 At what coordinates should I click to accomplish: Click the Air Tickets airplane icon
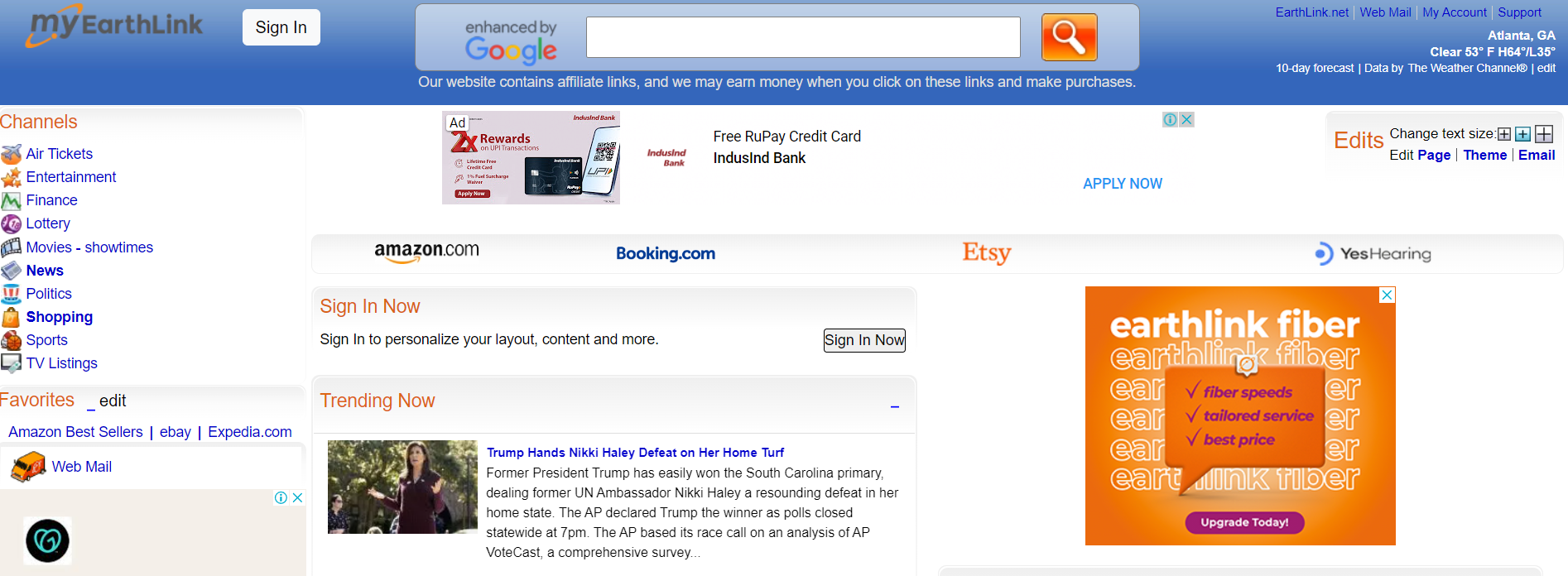12,154
